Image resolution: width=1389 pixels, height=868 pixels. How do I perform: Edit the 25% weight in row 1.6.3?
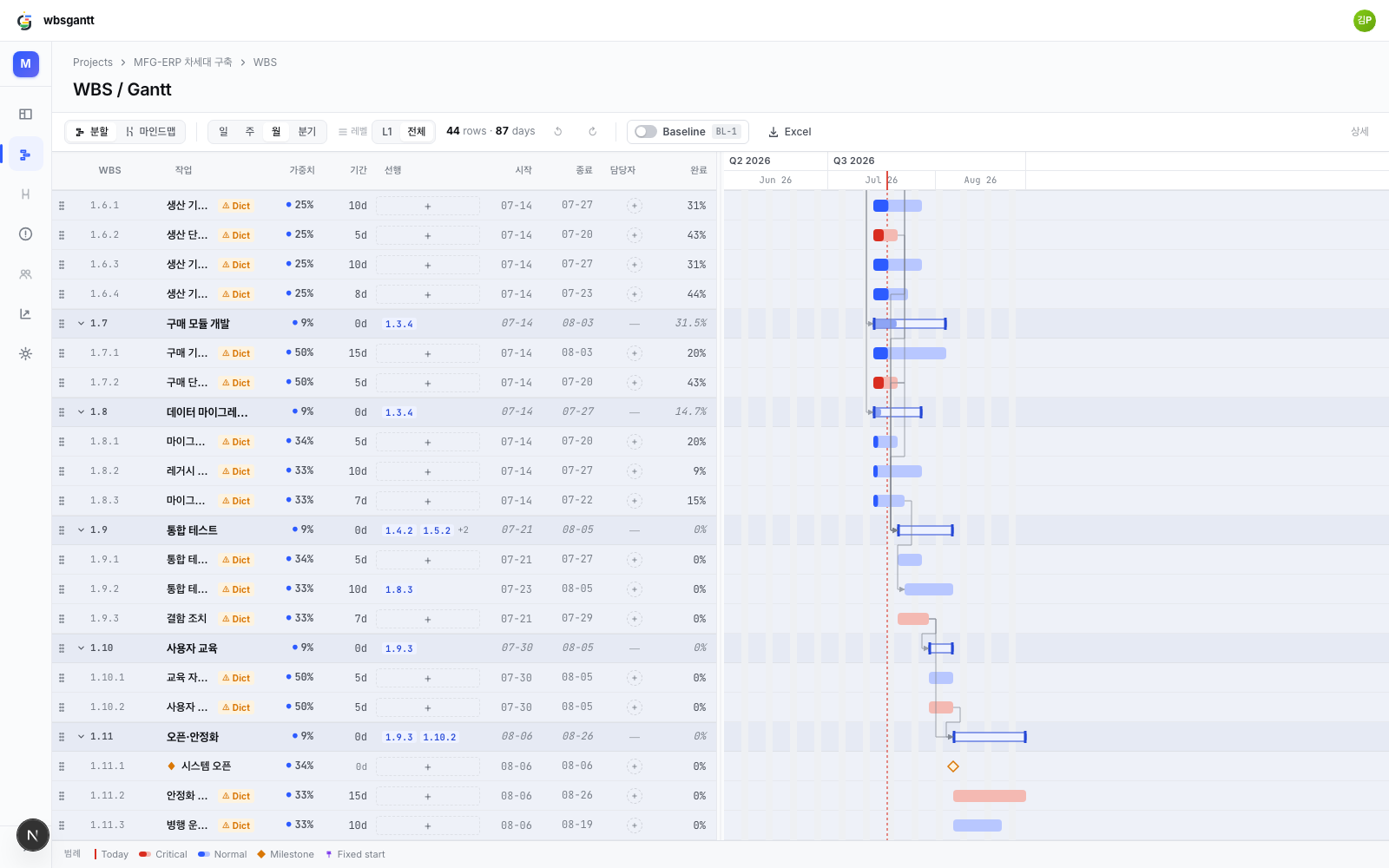pos(300,264)
